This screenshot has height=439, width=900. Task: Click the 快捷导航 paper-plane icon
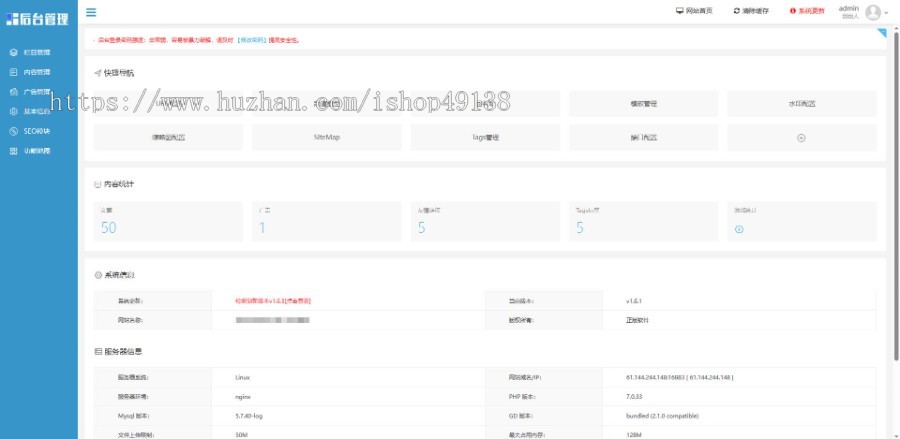tap(98, 73)
